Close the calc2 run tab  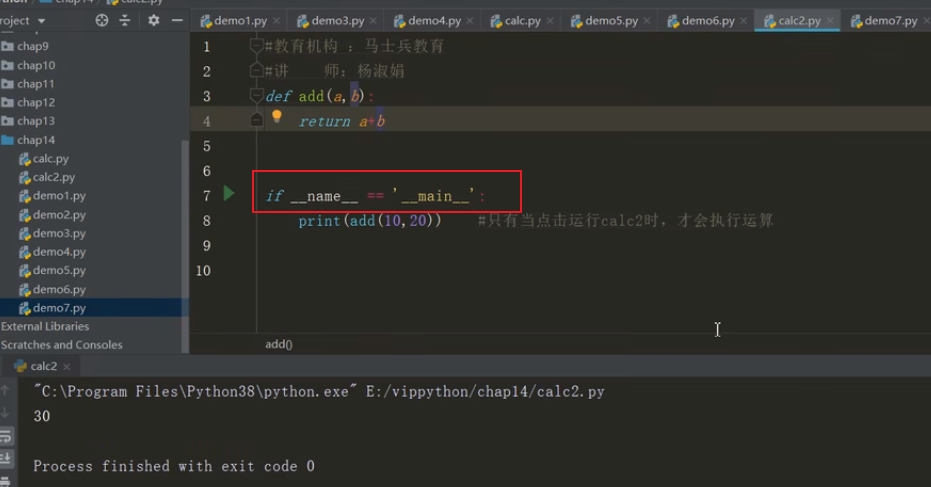66,367
